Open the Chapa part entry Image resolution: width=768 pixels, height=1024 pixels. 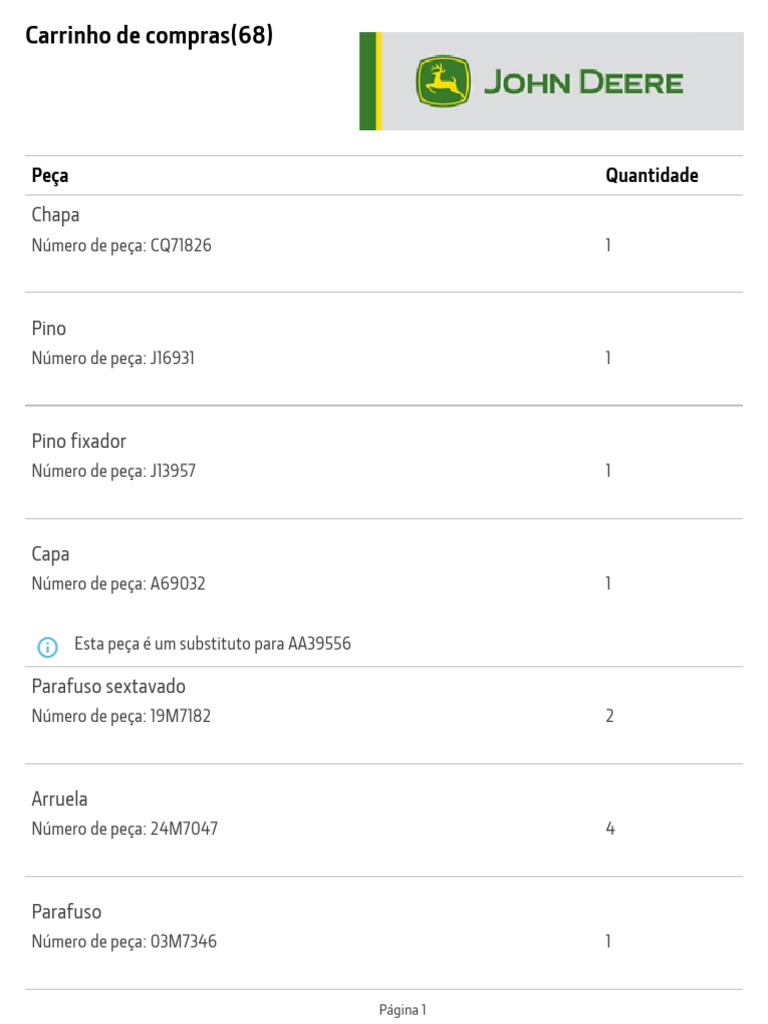point(55,215)
